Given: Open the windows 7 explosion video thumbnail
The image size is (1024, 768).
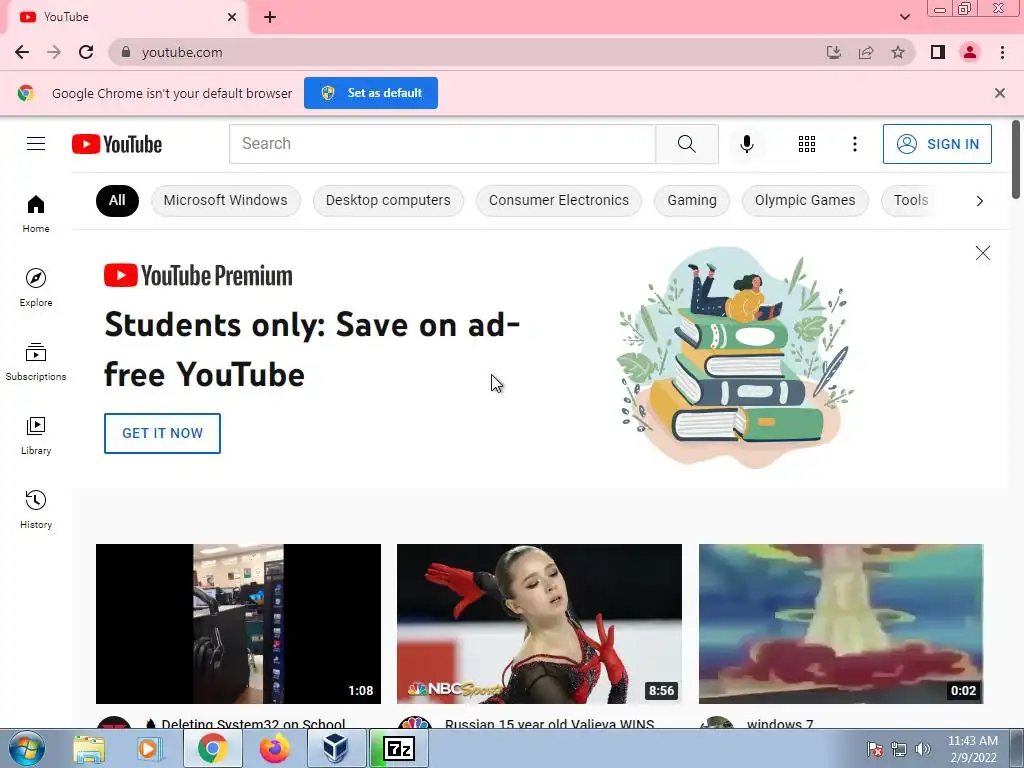Looking at the screenshot, I should 840,624.
